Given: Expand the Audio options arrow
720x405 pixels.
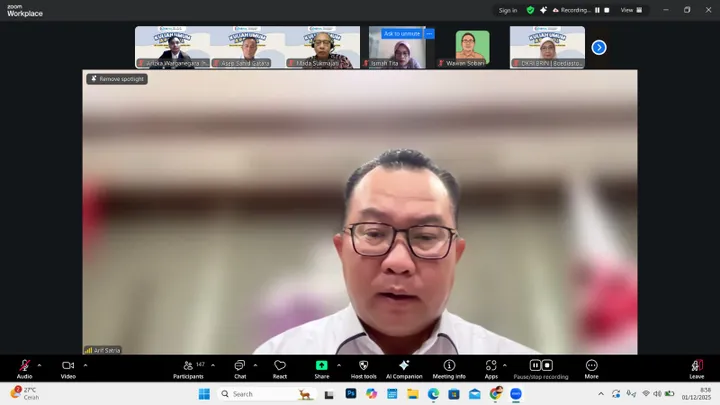Looking at the screenshot, I should point(39,365).
